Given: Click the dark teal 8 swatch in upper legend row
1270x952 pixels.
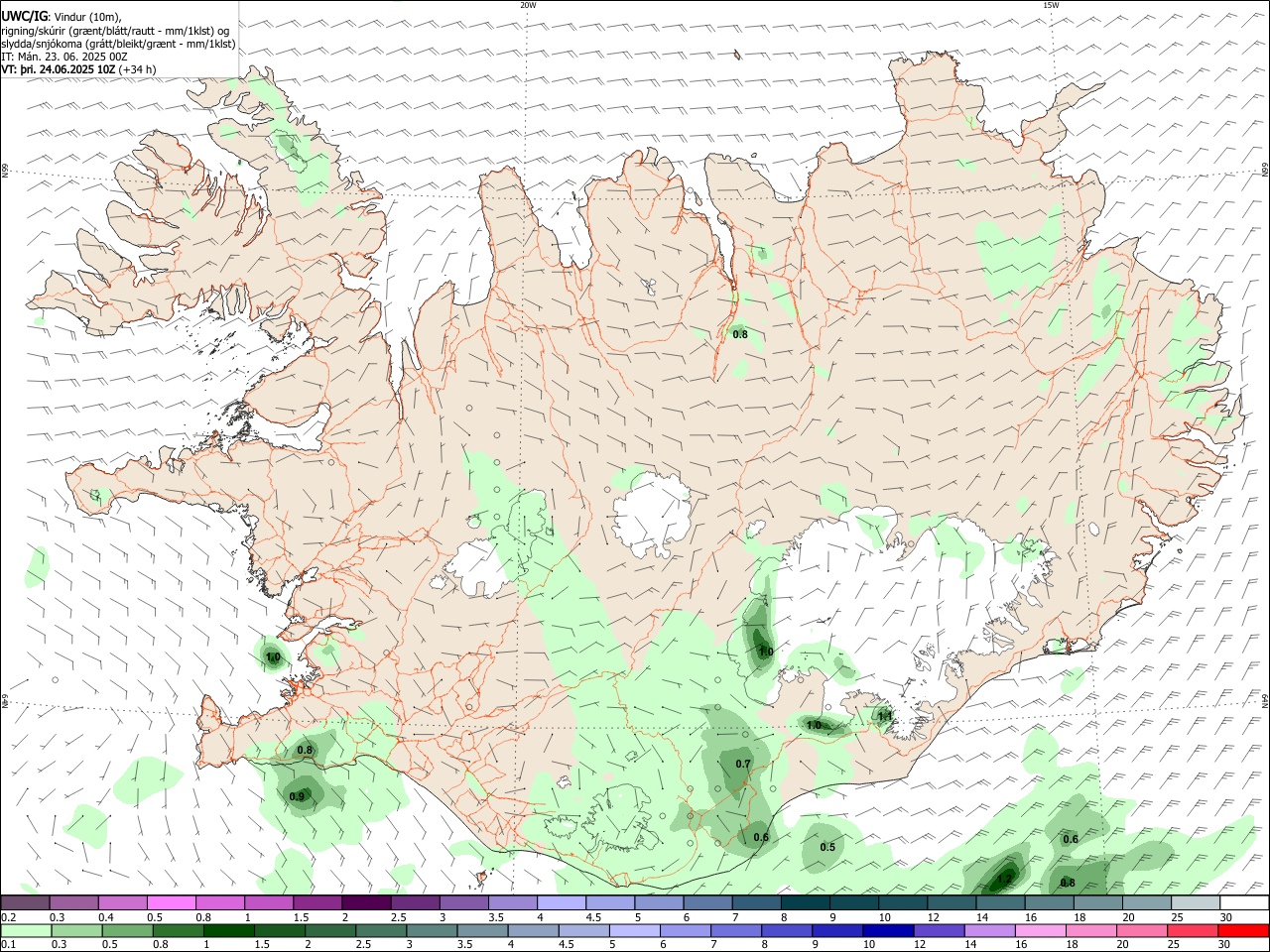Looking at the screenshot, I should (x=805, y=902).
